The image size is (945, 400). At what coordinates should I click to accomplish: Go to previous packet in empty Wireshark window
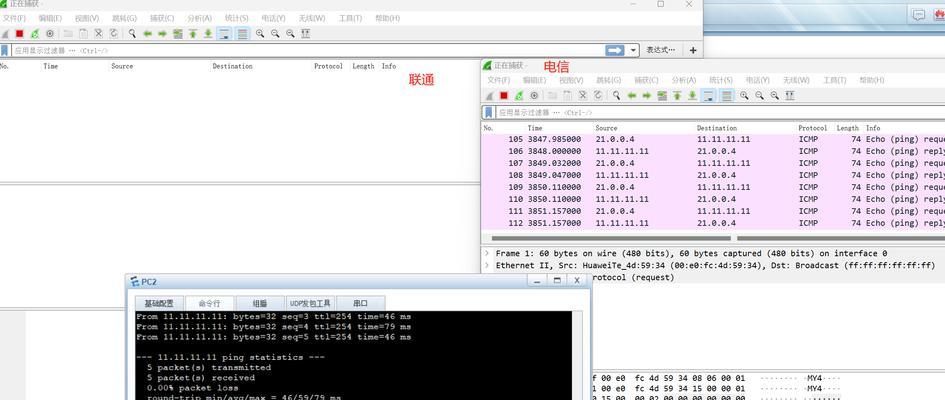tap(147, 34)
